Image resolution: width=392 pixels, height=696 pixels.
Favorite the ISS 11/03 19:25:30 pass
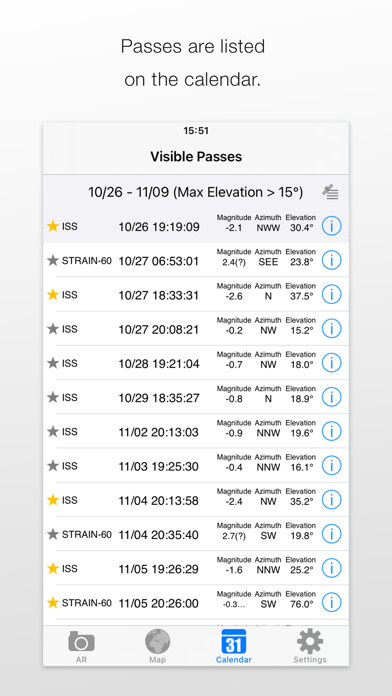click(53, 466)
